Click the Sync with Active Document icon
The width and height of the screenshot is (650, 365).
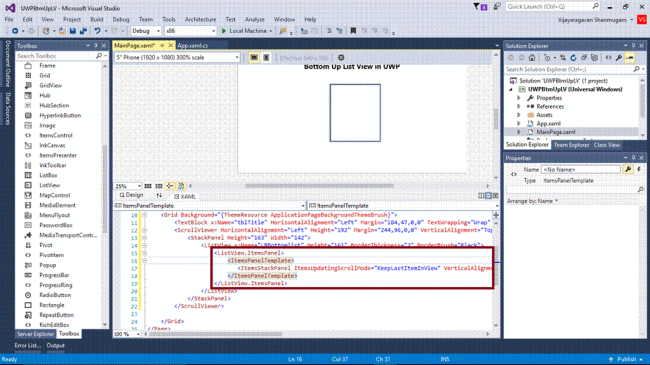pyautogui.click(x=563, y=58)
